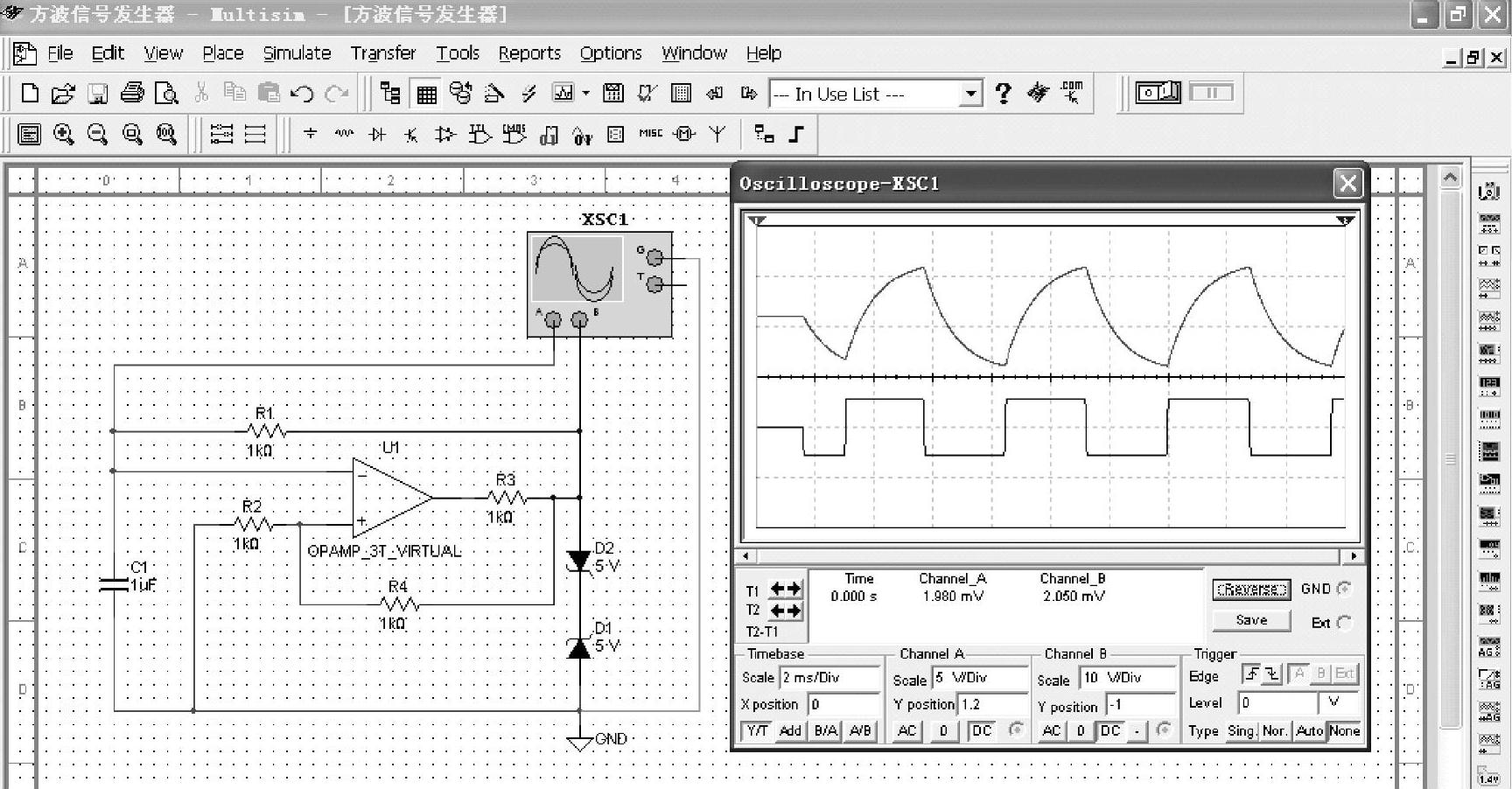Toggle the simulation run switch
The width and height of the screenshot is (1512, 789).
1158,93
